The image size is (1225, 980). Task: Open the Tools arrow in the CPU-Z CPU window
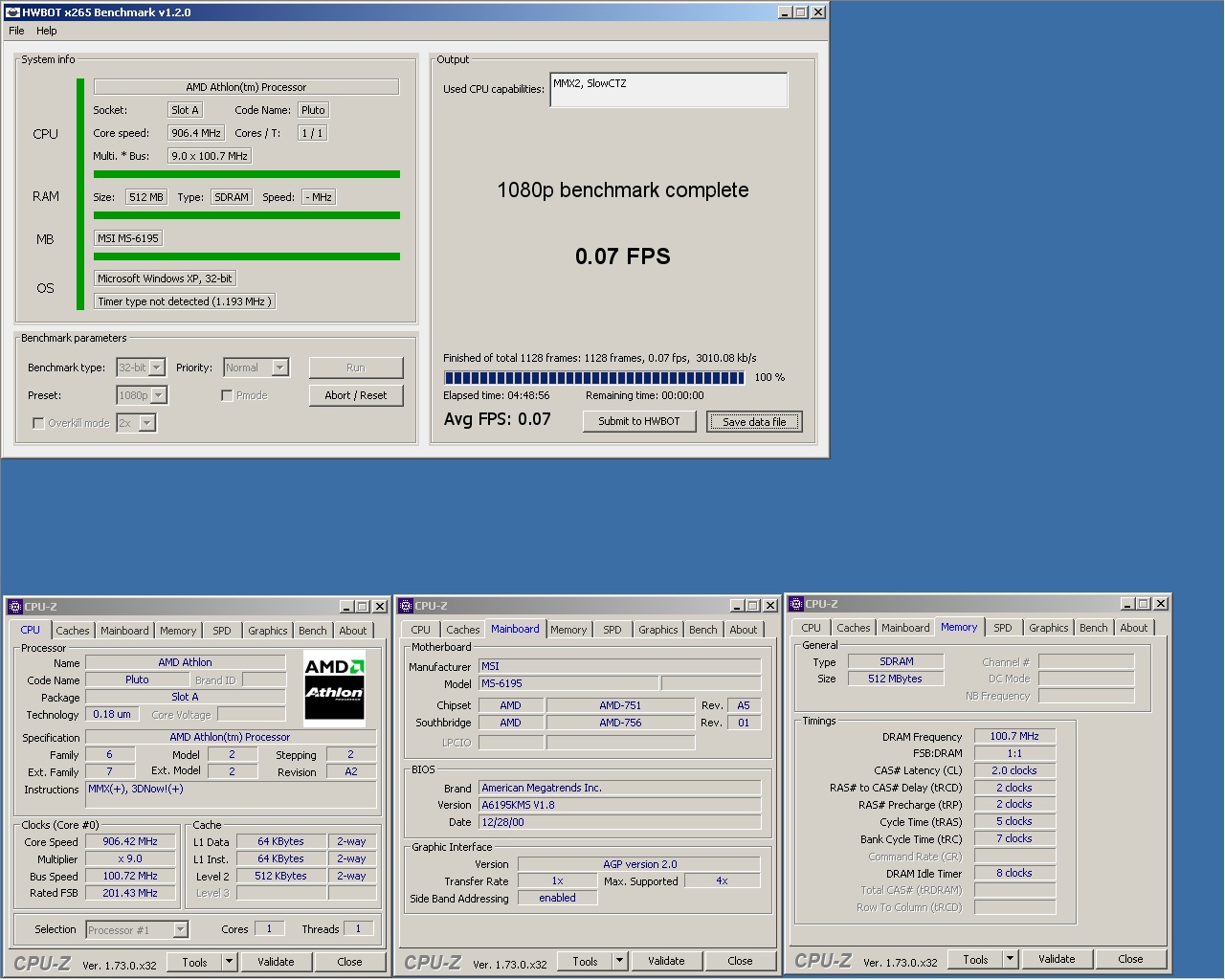pyautogui.click(x=229, y=962)
